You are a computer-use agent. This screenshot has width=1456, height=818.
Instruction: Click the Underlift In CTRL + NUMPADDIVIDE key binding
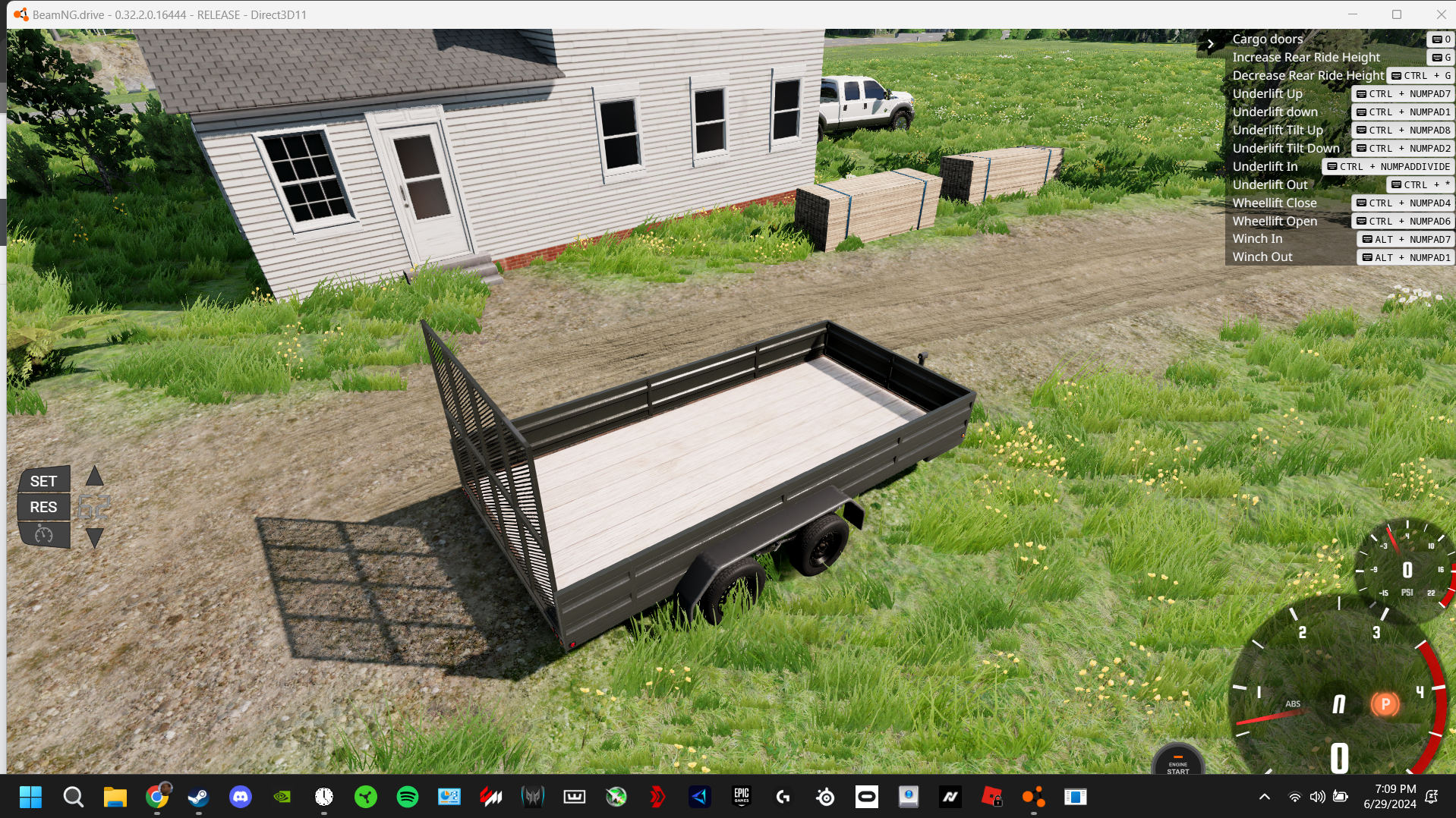[1388, 167]
